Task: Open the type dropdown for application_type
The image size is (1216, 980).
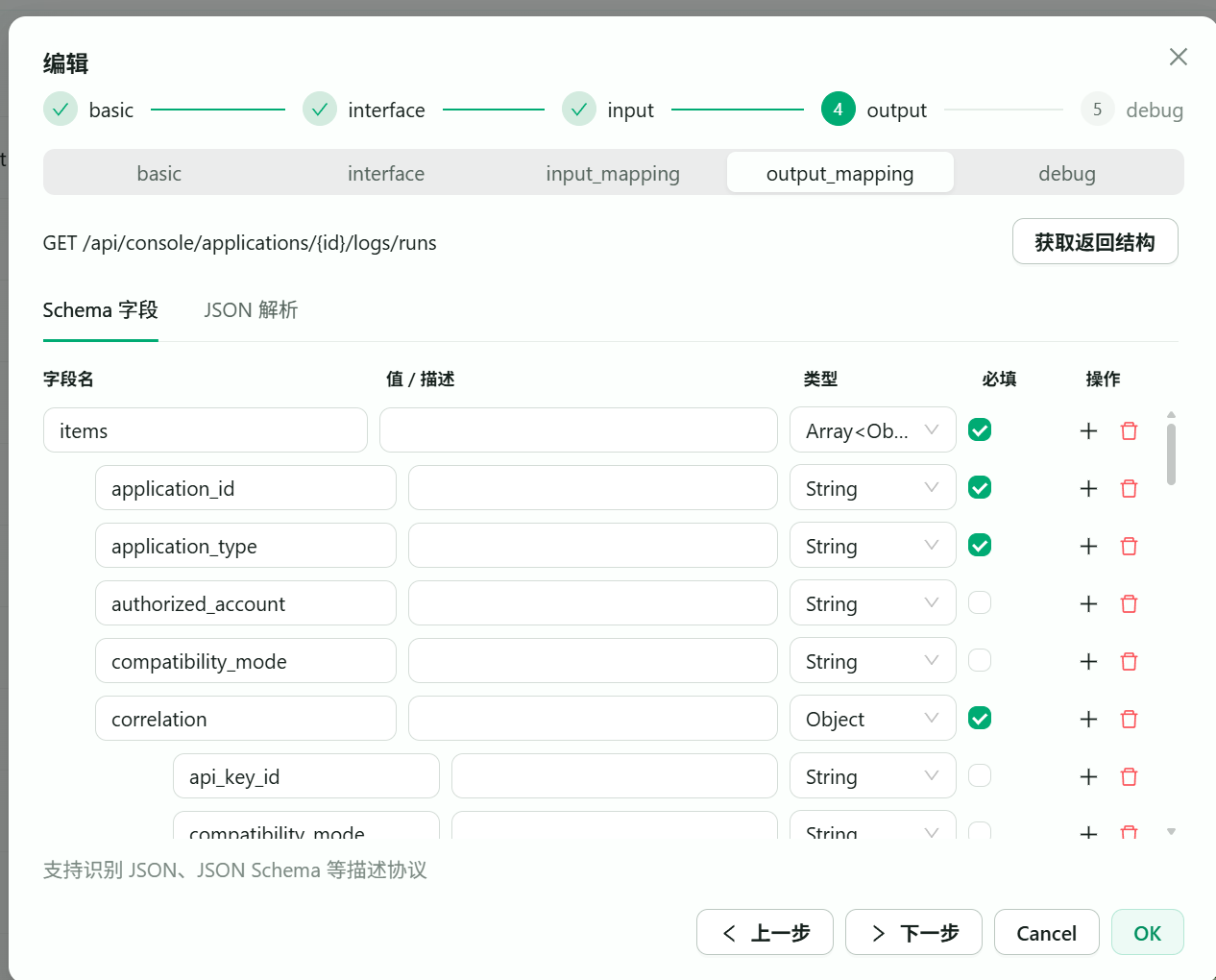Action: 873,545
